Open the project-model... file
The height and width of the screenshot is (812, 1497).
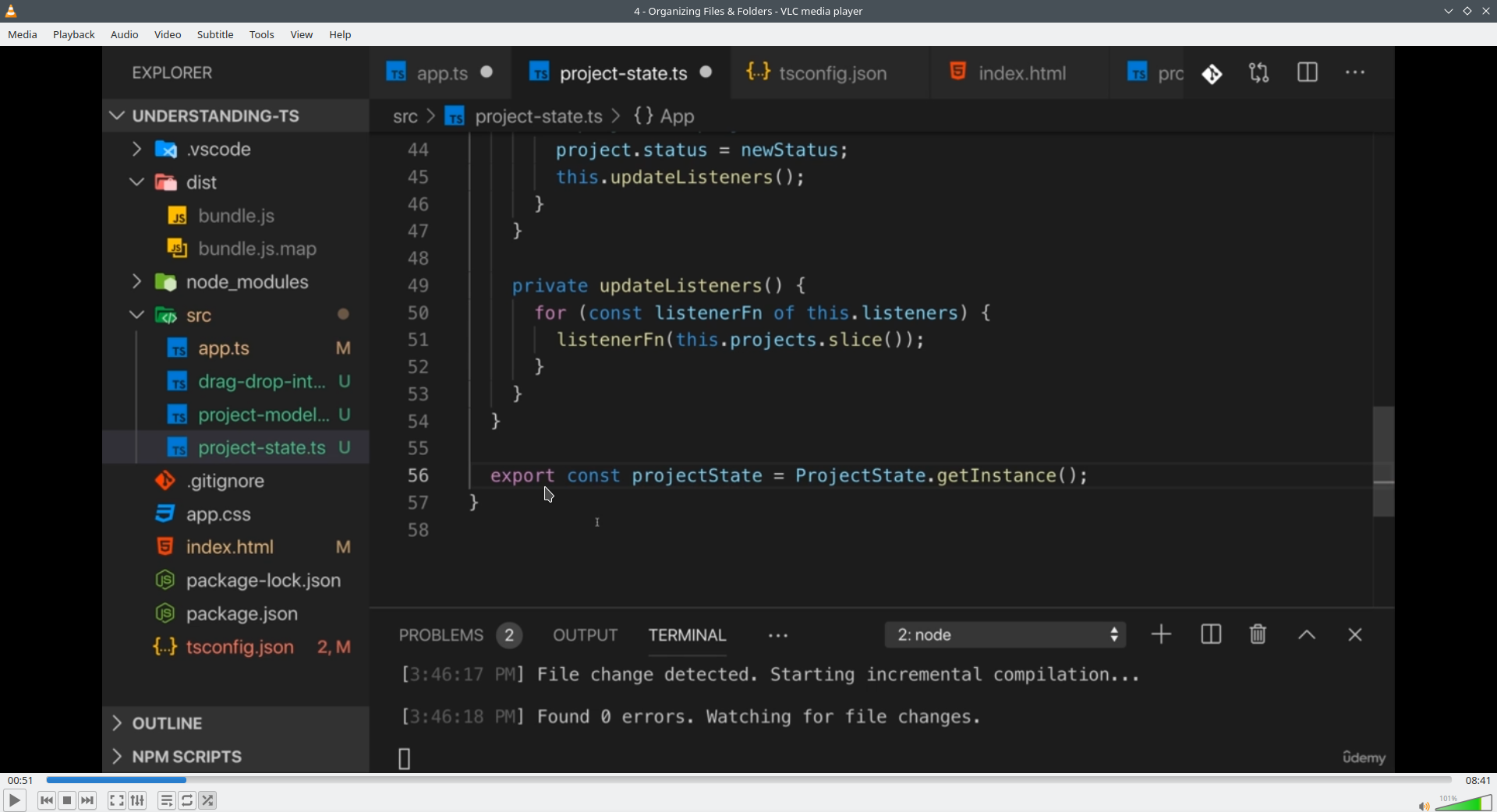235,415
